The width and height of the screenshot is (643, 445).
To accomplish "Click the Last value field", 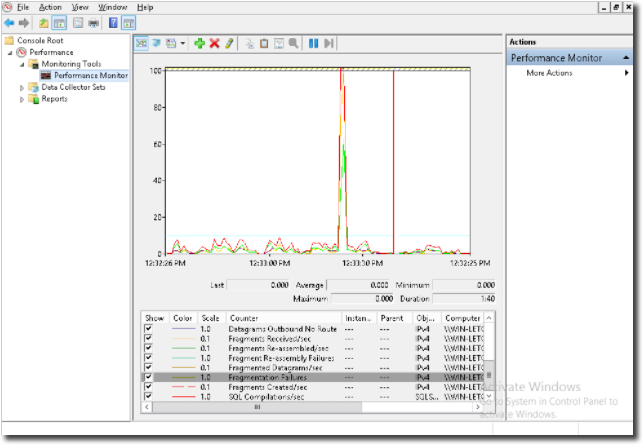I will (258, 285).
